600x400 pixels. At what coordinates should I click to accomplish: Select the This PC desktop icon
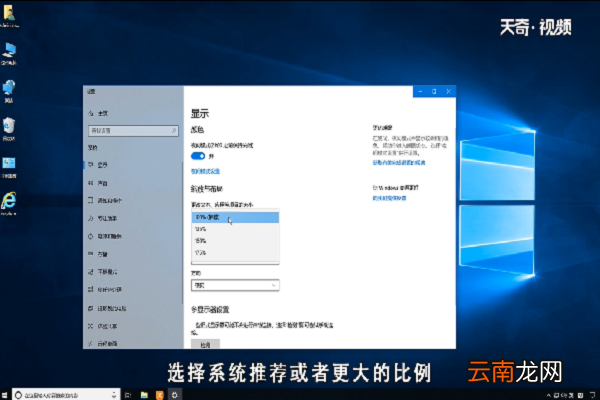pos(9,54)
